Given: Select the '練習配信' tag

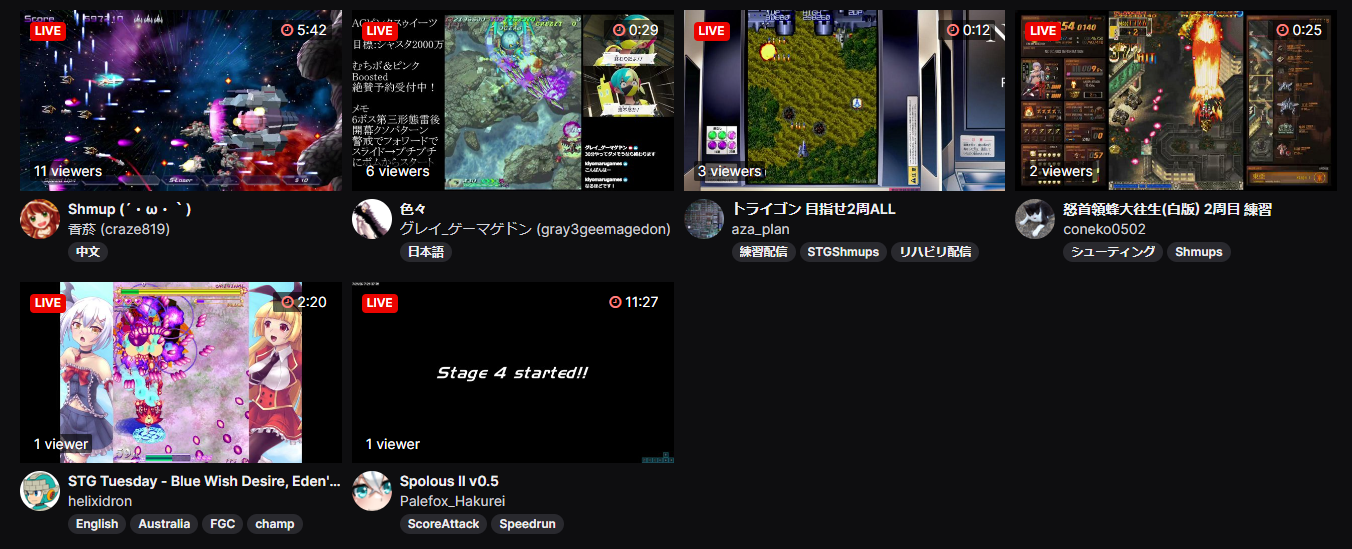Looking at the screenshot, I should pos(763,252).
